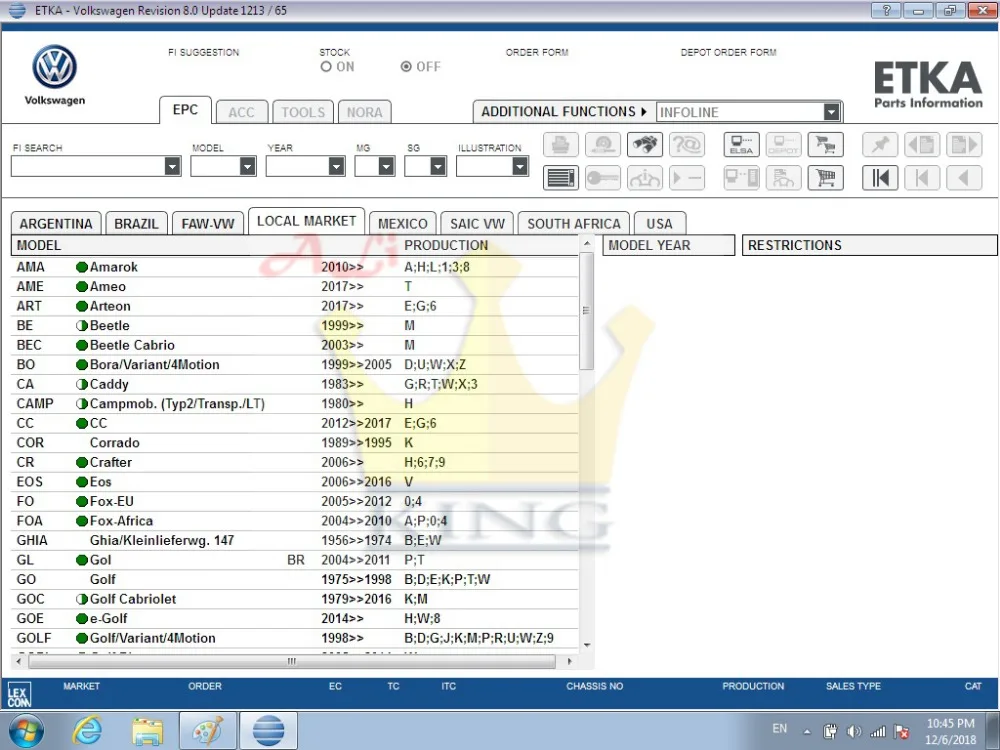Viewport: 1000px width, 750px height.
Task: Click the pushpin icon
Action: (x=880, y=145)
